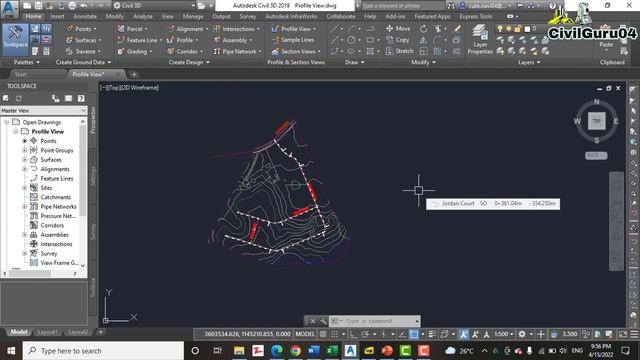Image resolution: width=640 pixels, height=360 pixels.
Task: Toggle snap mode dotted-grid icon
Action: coord(334,334)
